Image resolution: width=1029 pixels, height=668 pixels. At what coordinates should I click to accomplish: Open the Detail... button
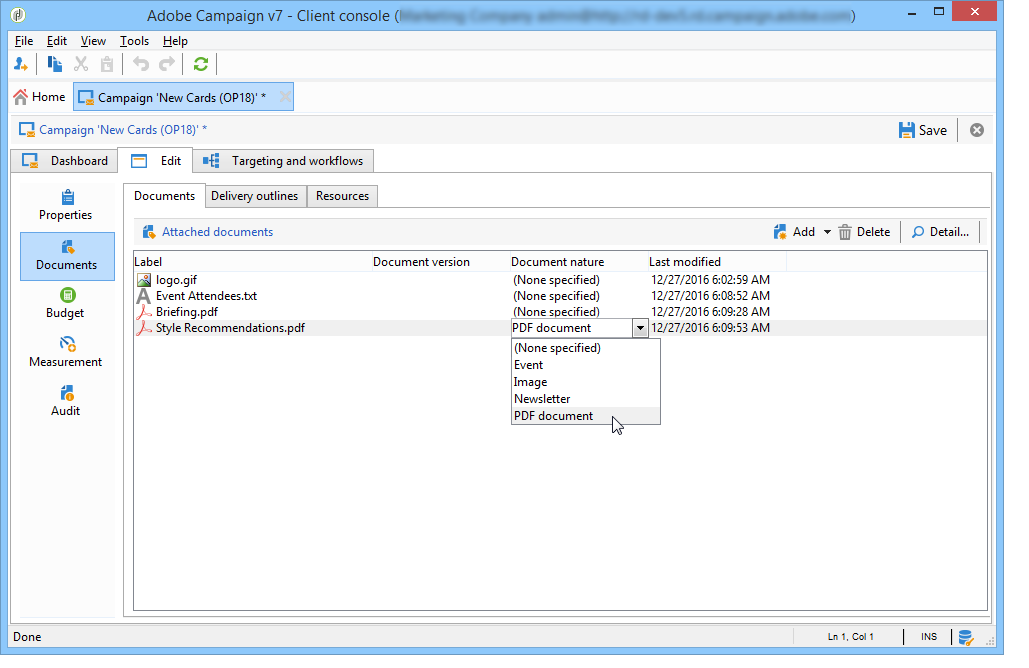pyautogui.click(x=940, y=232)
